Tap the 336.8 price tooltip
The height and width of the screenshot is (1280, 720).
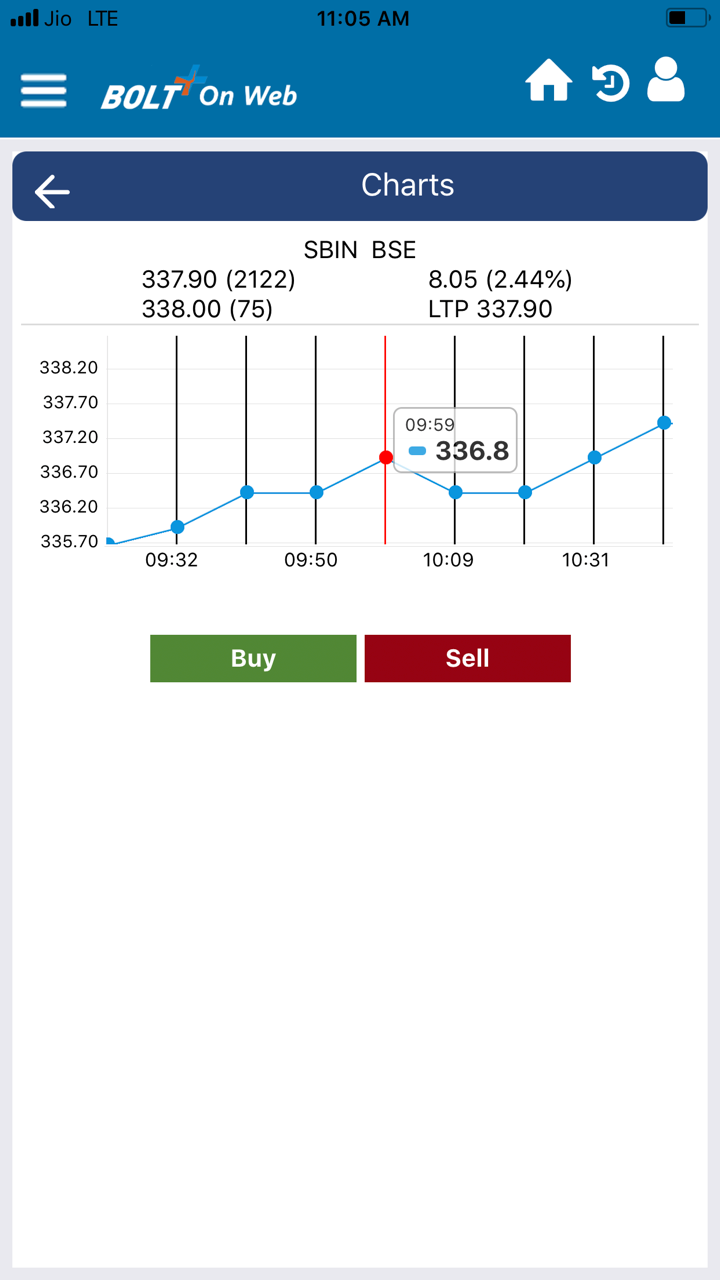[456, 440]
